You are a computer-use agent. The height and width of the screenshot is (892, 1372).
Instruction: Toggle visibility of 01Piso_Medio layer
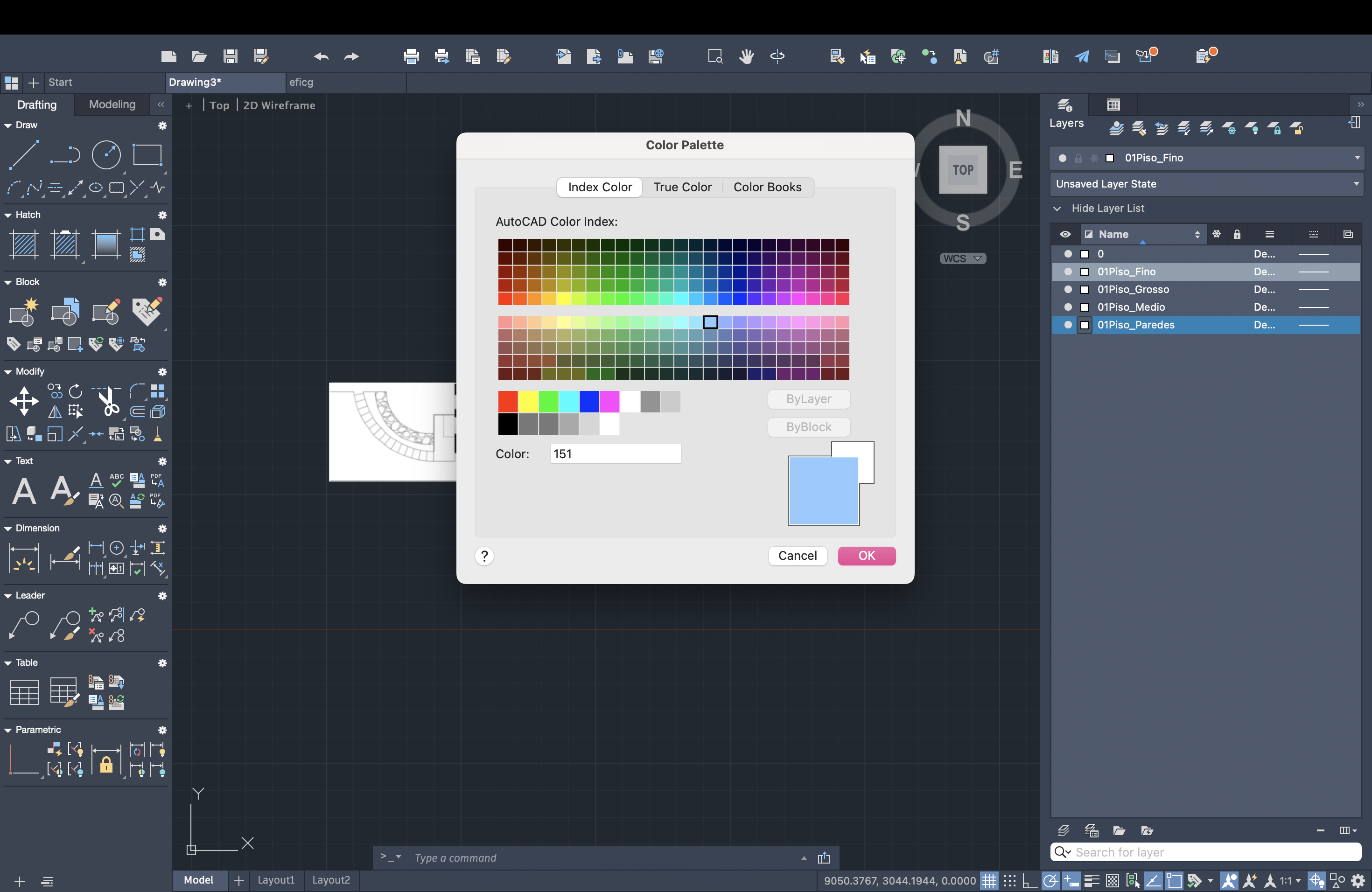(1065, 307)
